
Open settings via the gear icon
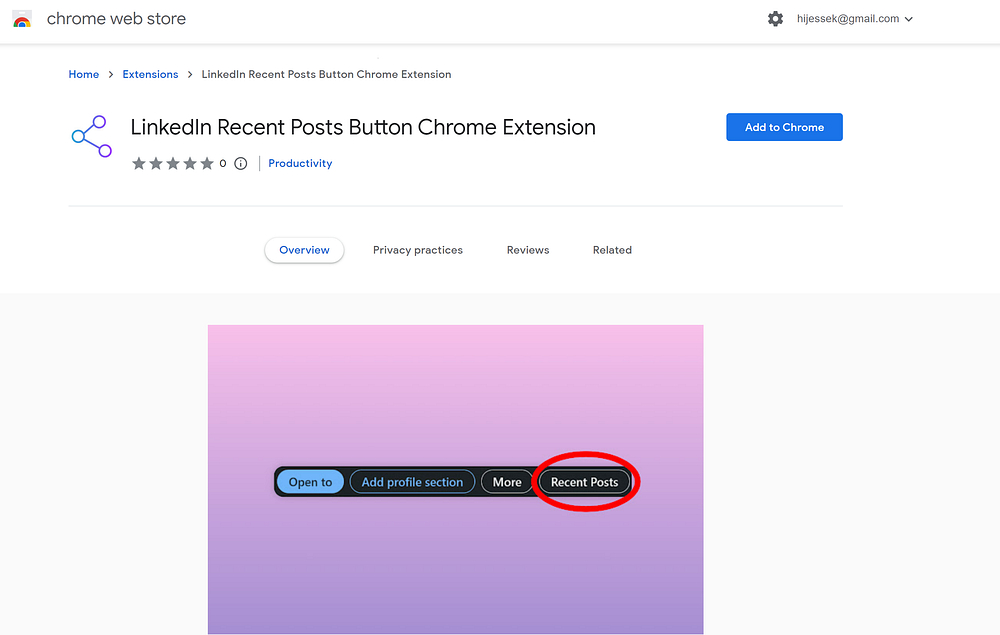(x=775, y=18)
